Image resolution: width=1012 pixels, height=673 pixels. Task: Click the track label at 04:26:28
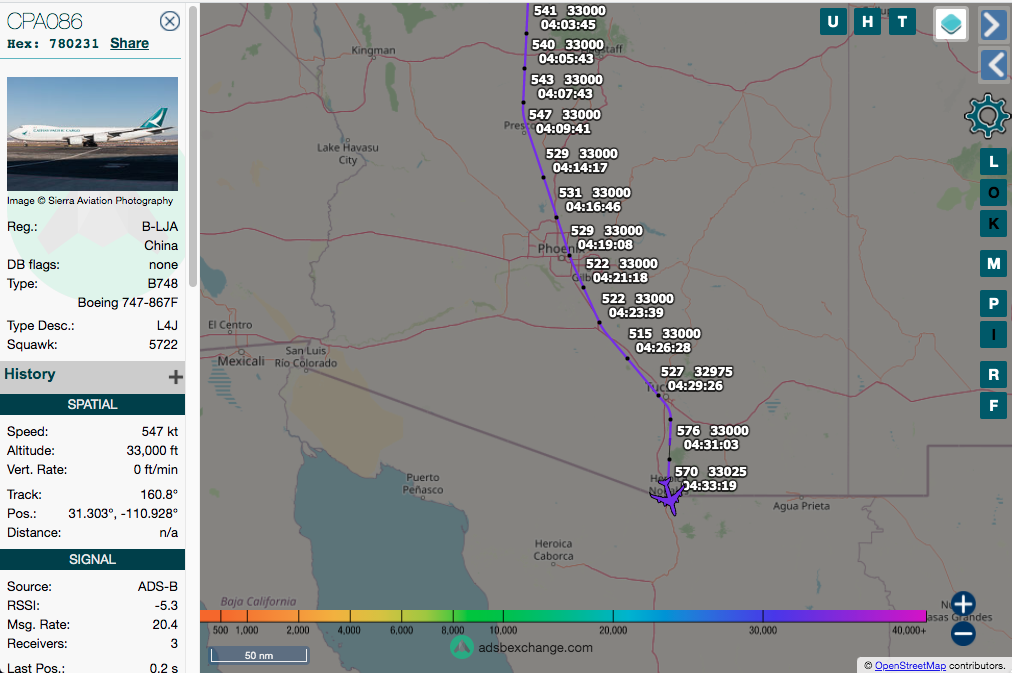664,341
